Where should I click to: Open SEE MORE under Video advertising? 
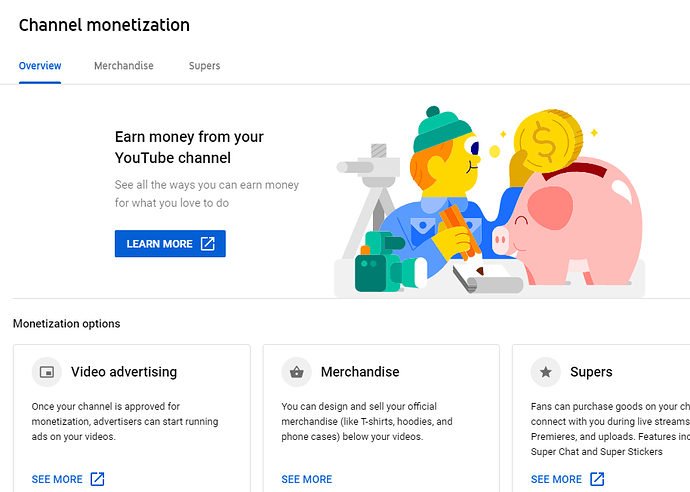[57, 479]
